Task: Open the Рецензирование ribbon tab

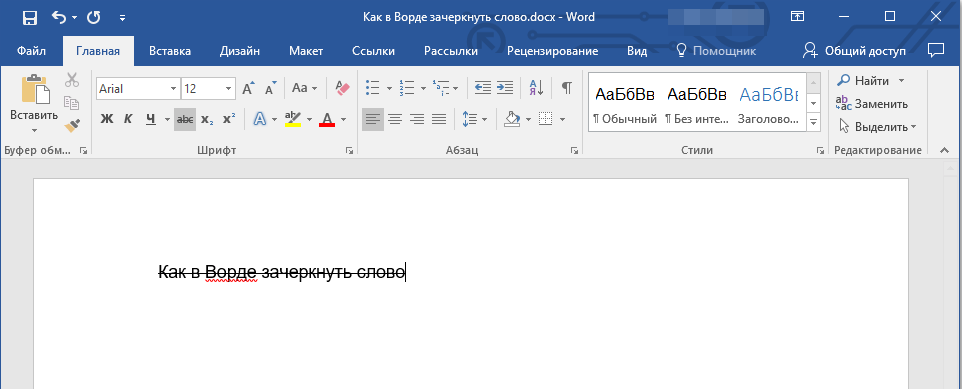Action: (552, 51)
